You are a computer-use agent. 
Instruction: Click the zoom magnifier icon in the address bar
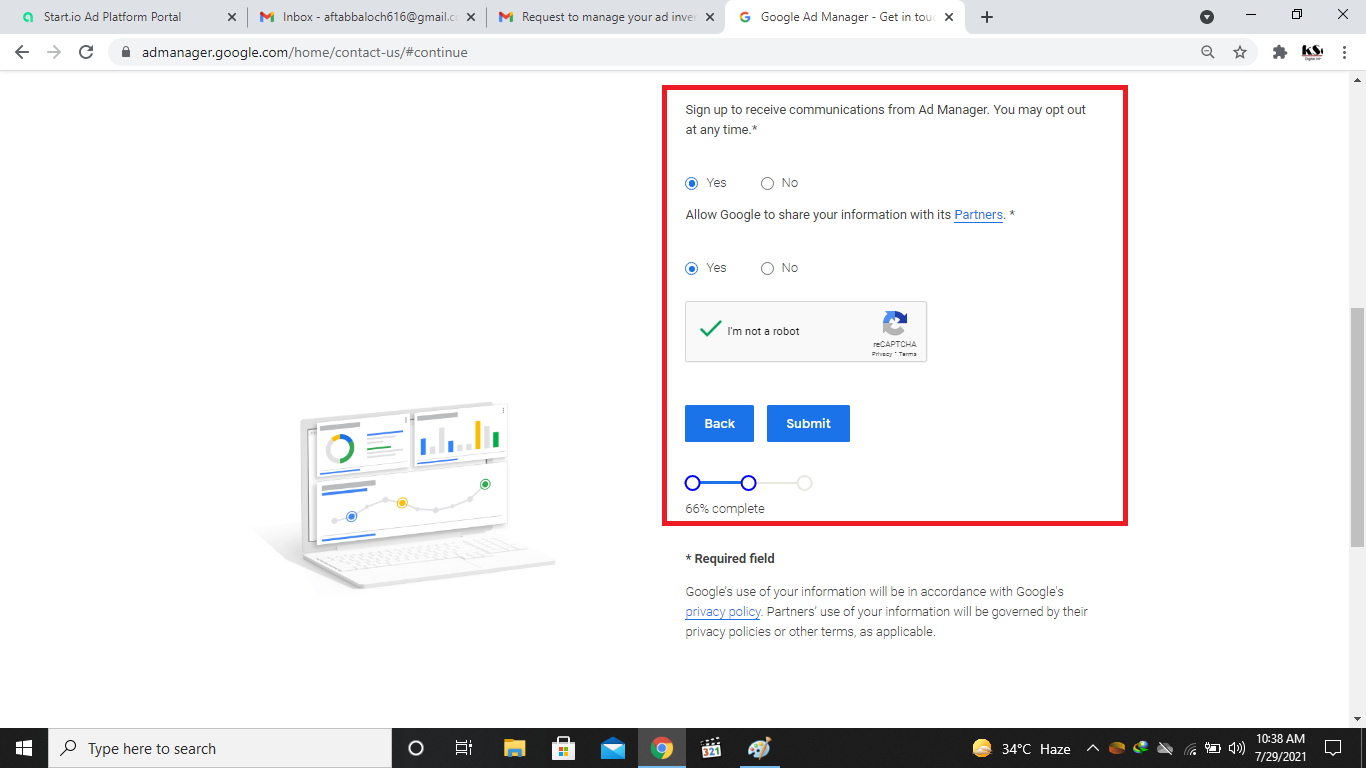[1208, 52]
